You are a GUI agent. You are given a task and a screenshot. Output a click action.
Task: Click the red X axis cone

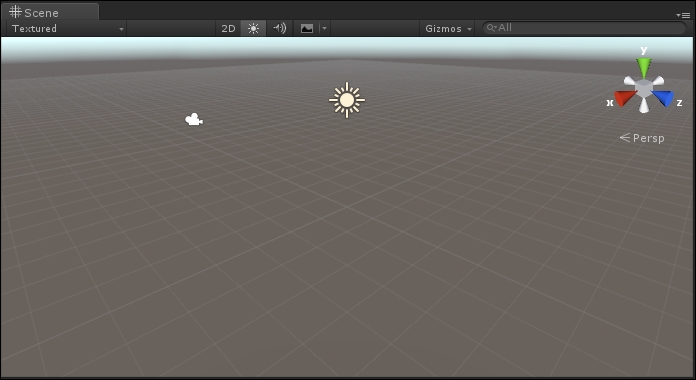pos(625,98)
